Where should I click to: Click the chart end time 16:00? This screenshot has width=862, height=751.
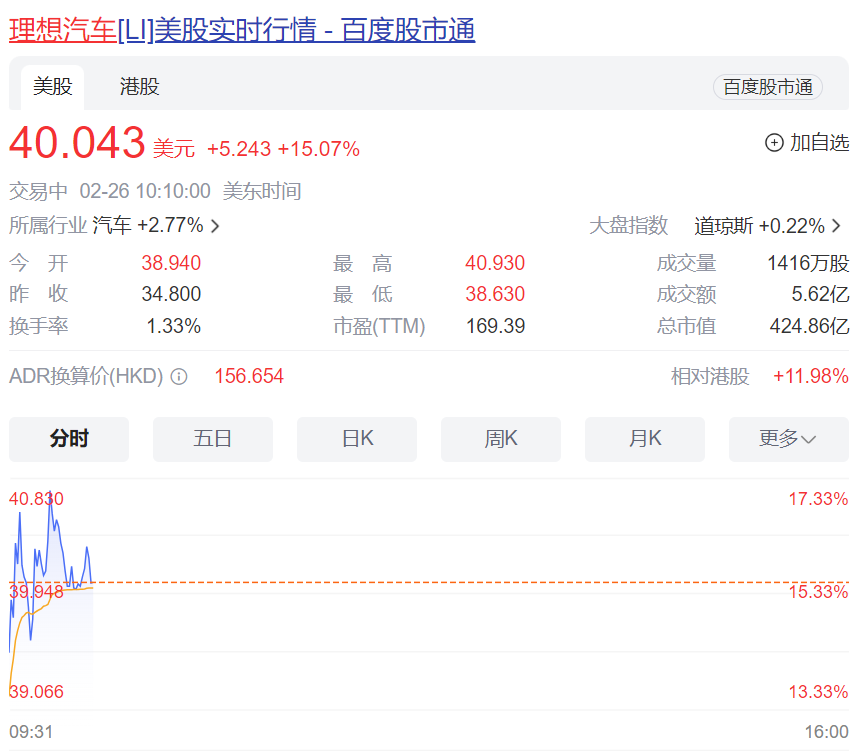point(827,732)
